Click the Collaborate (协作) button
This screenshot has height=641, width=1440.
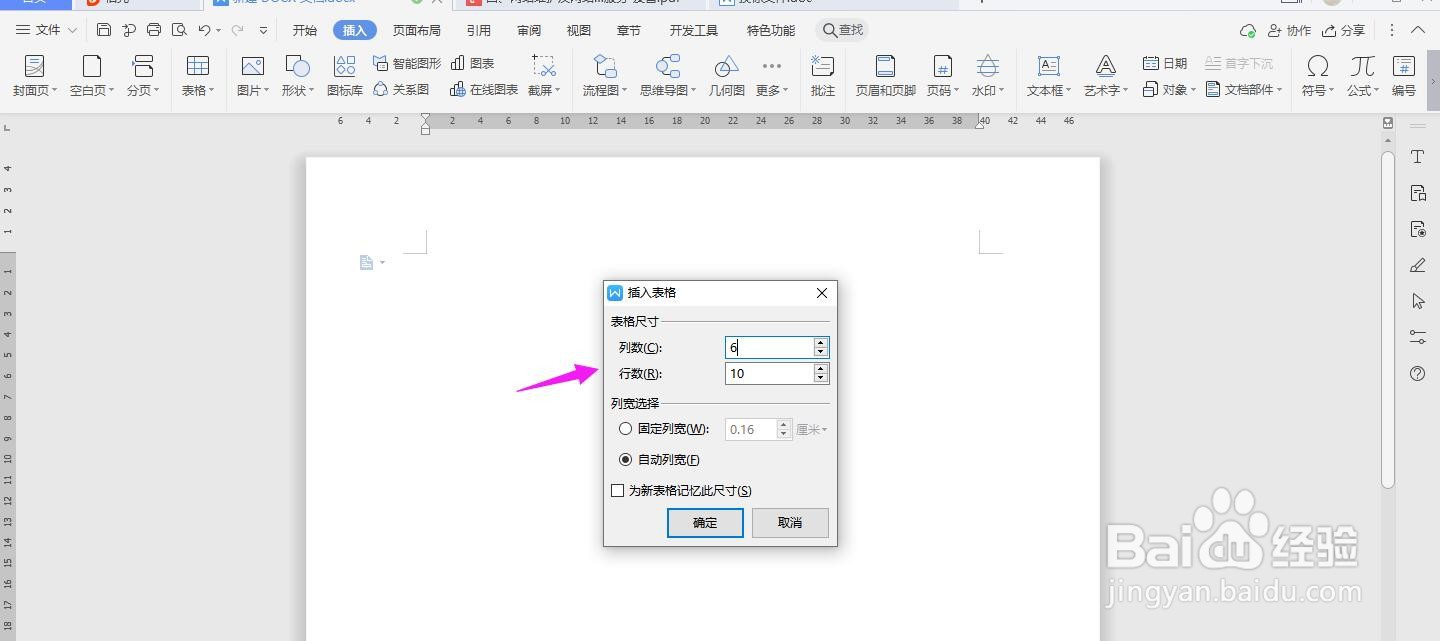1289,30
